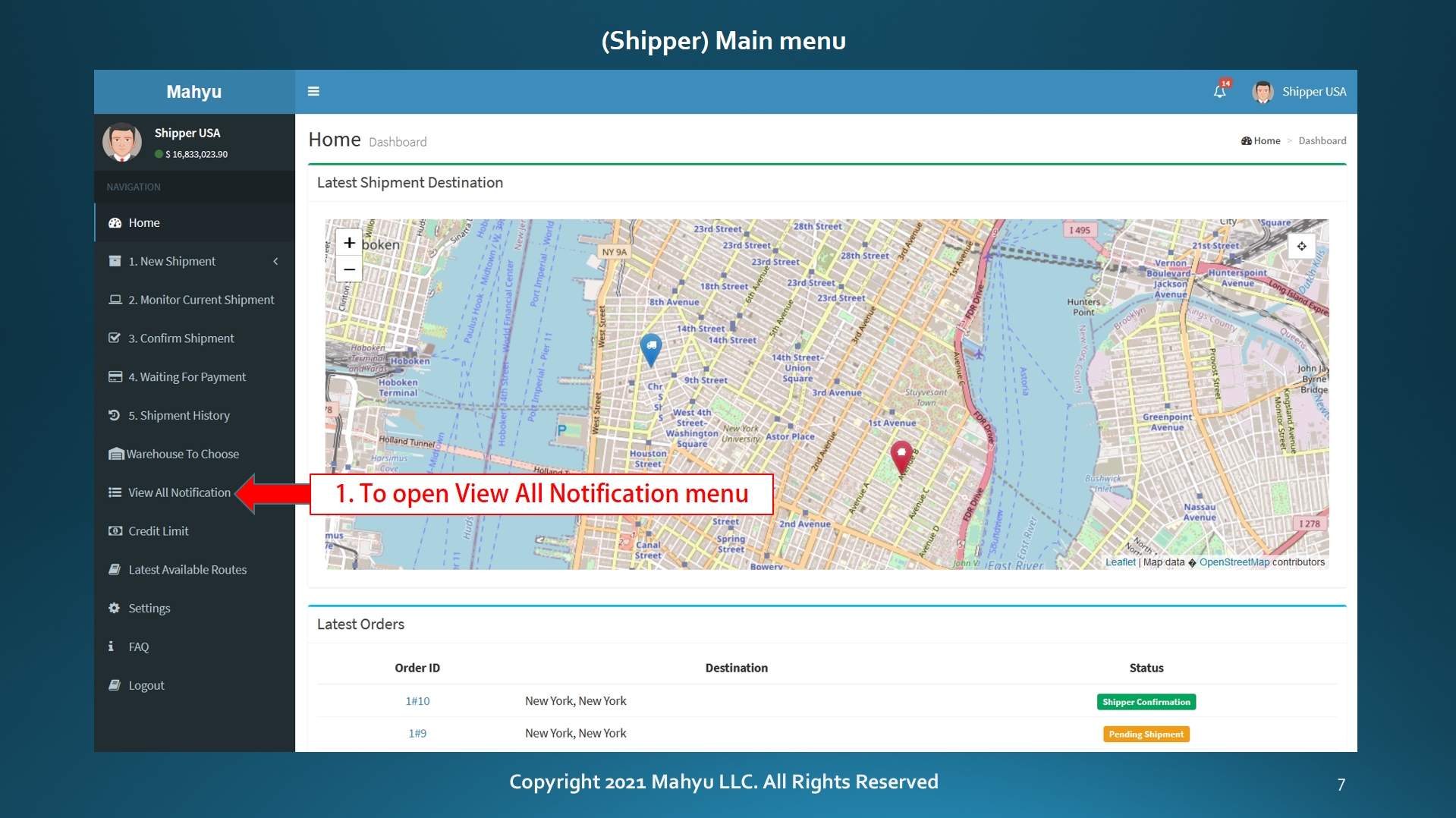The height and width of the screenshot is (818, 1456).
Task: Click the Order ID column header
Action: pos(417,668)
